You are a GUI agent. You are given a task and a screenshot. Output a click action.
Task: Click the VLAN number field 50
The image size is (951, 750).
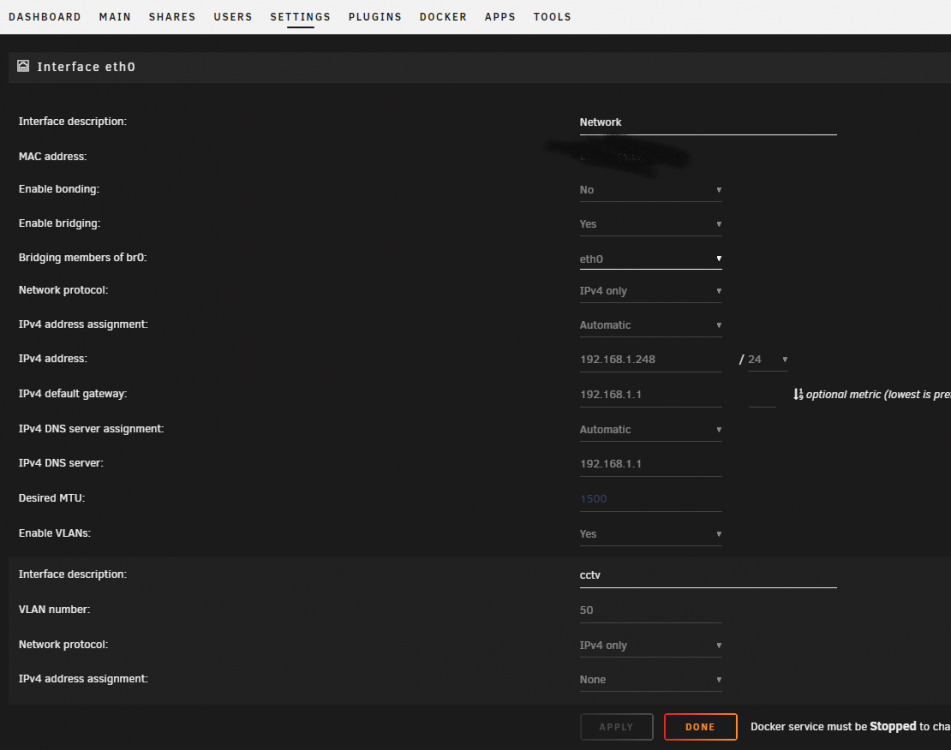(650, 611)
